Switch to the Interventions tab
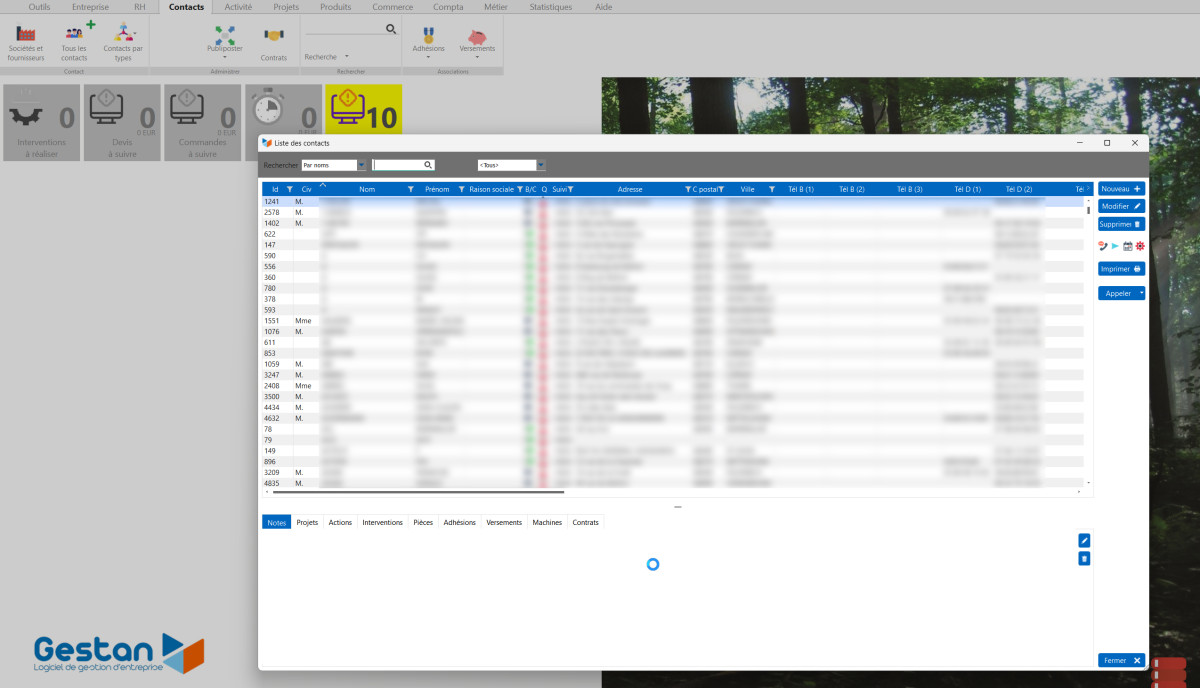The image size is (1200, 688). click(x=382, y=522)
